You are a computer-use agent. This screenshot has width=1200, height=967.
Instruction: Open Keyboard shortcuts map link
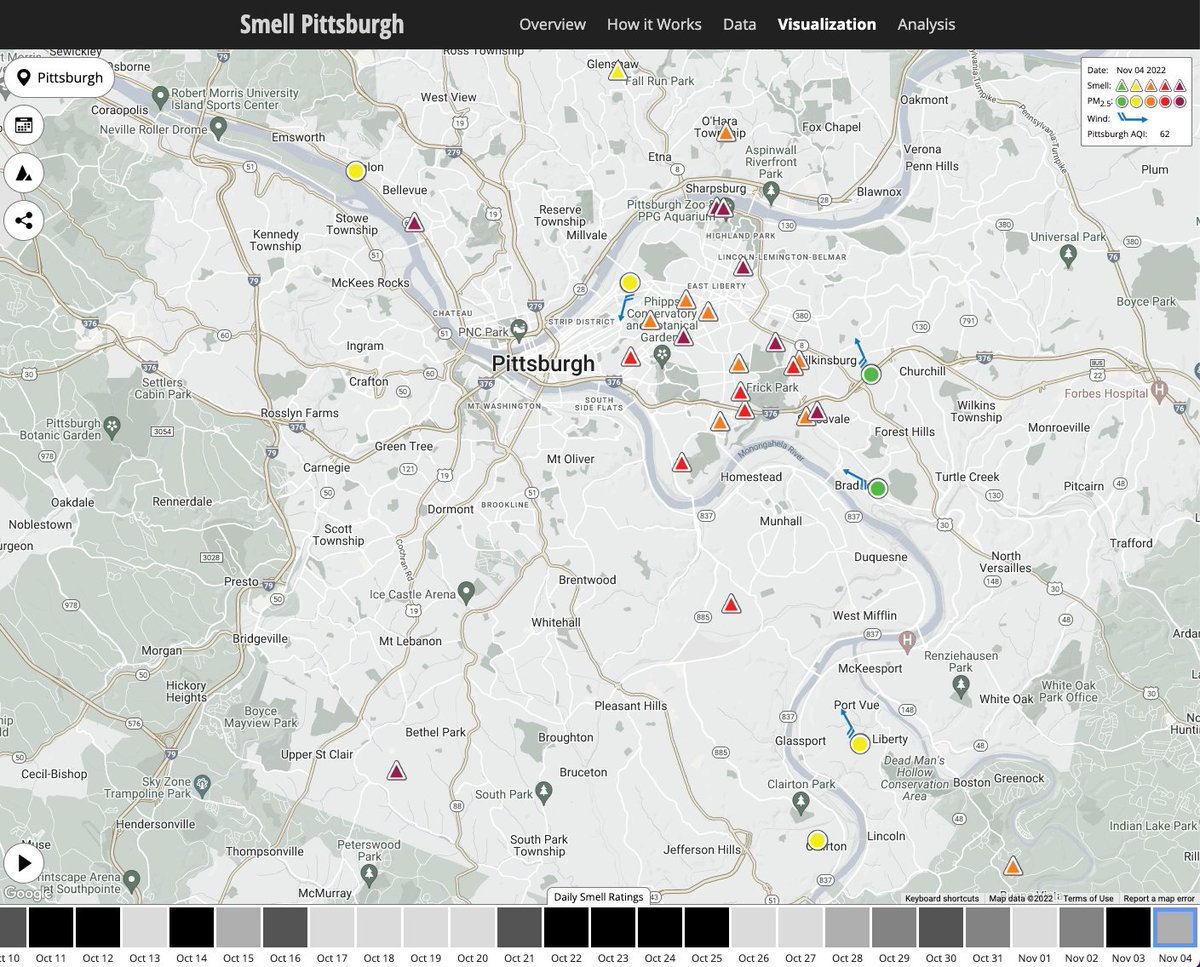tap(942, 898)
